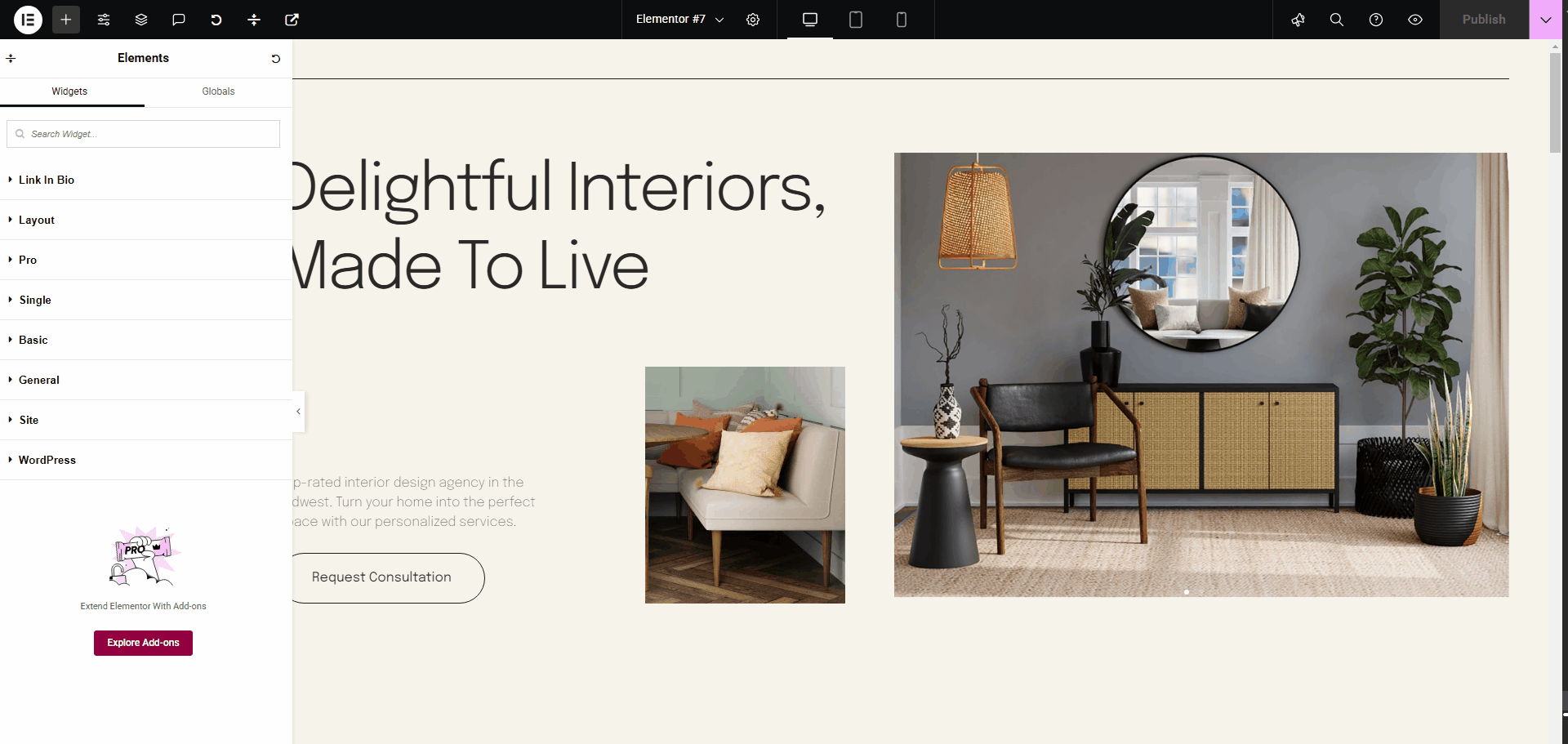Click the Search Widget input field
The image size is (1568, 744).
(x=143, y=134)
